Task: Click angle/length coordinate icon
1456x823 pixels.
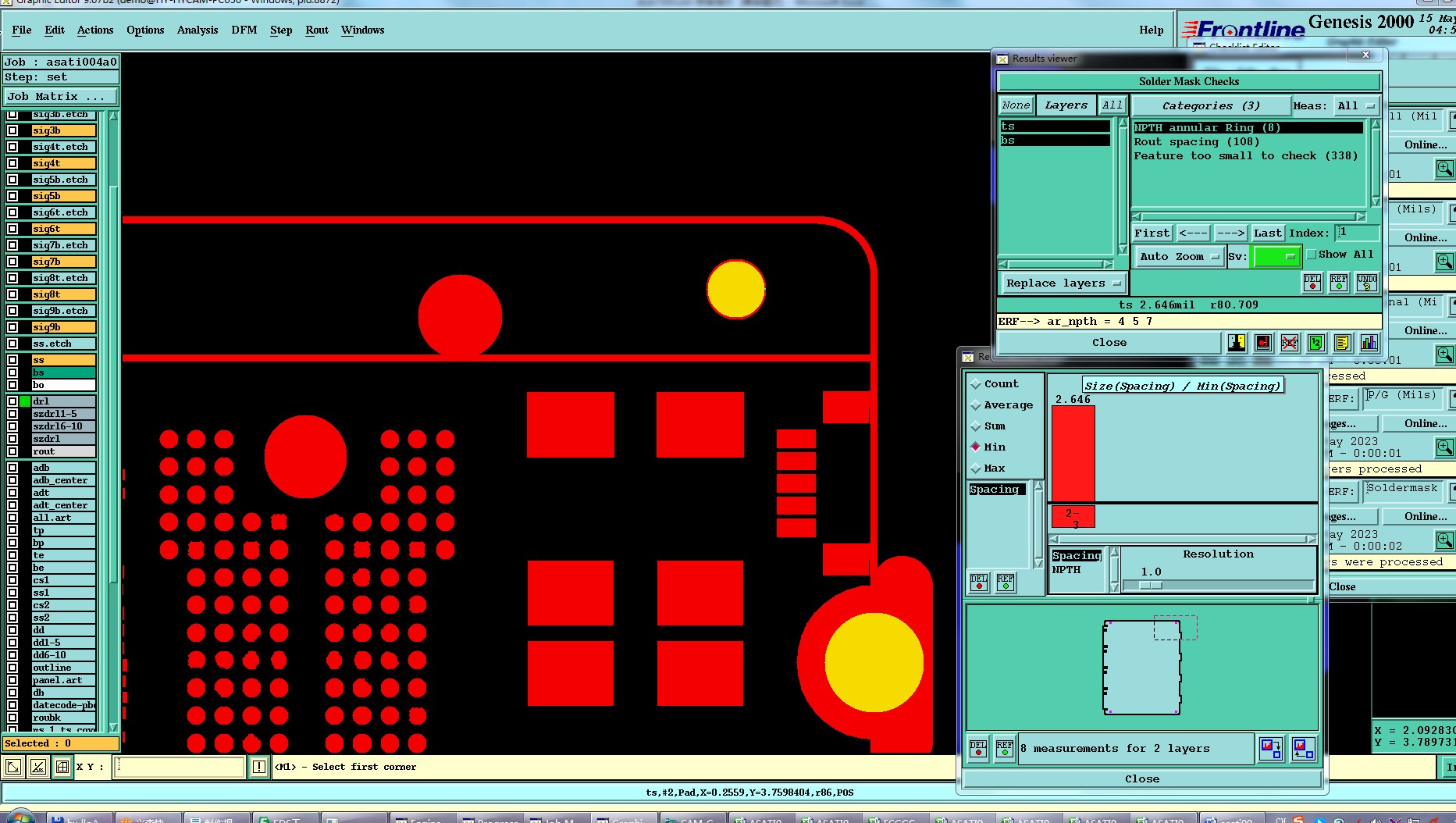Action: pyautogui.click(x=37, y=768)
